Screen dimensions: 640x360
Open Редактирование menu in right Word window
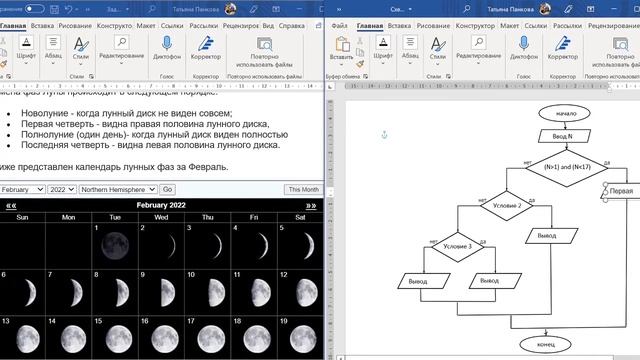tap(478, 51)
